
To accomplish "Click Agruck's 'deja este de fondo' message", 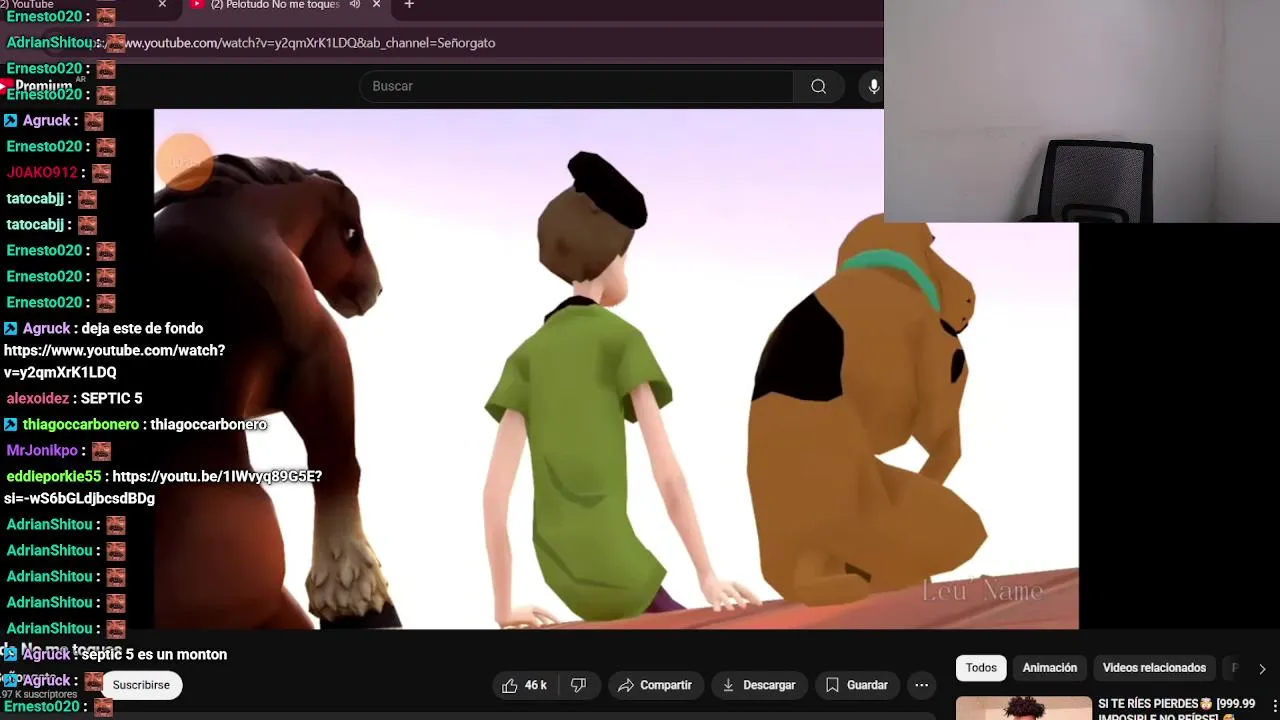I will [142, 328].
